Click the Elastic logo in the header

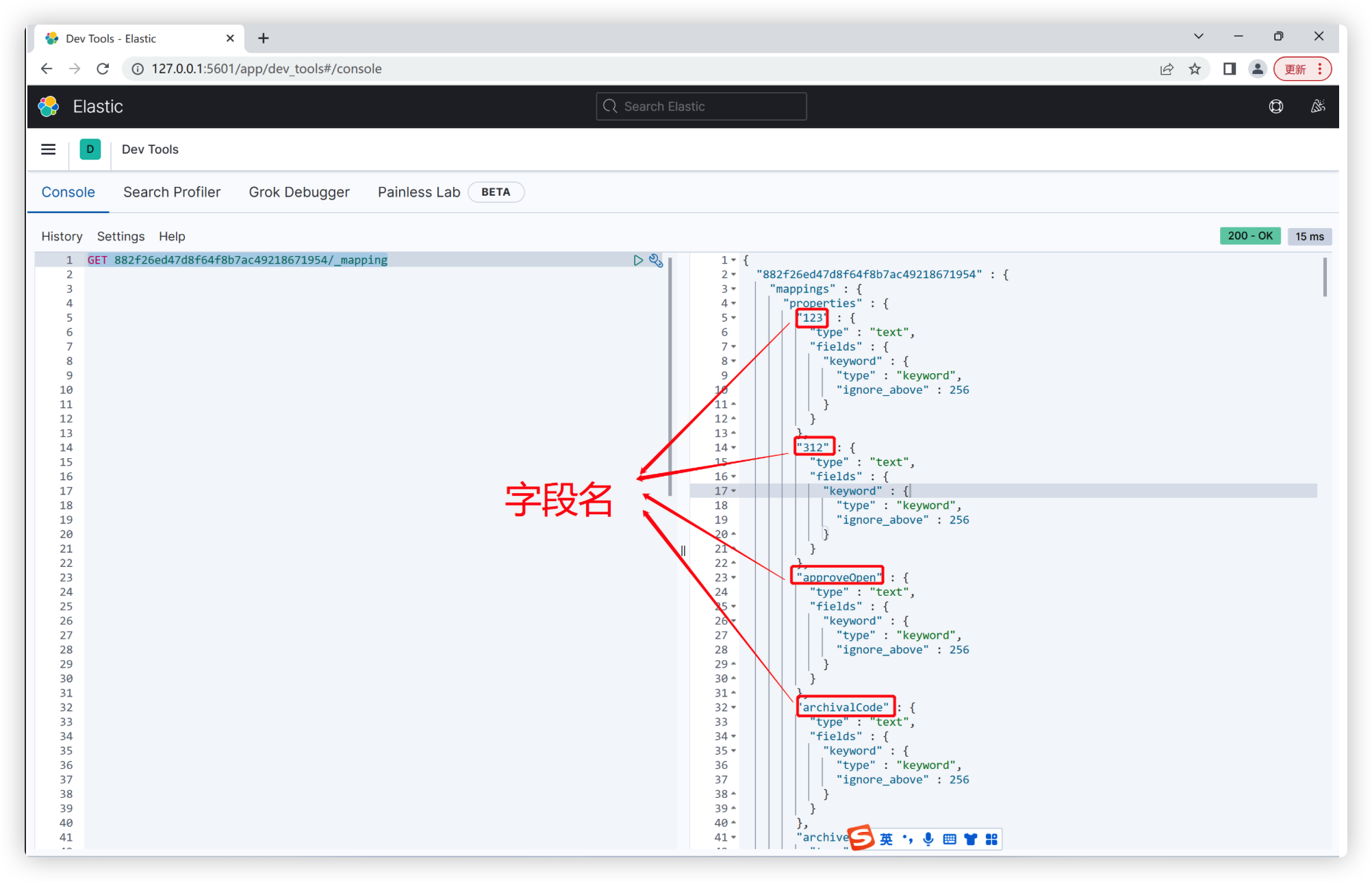49,106
